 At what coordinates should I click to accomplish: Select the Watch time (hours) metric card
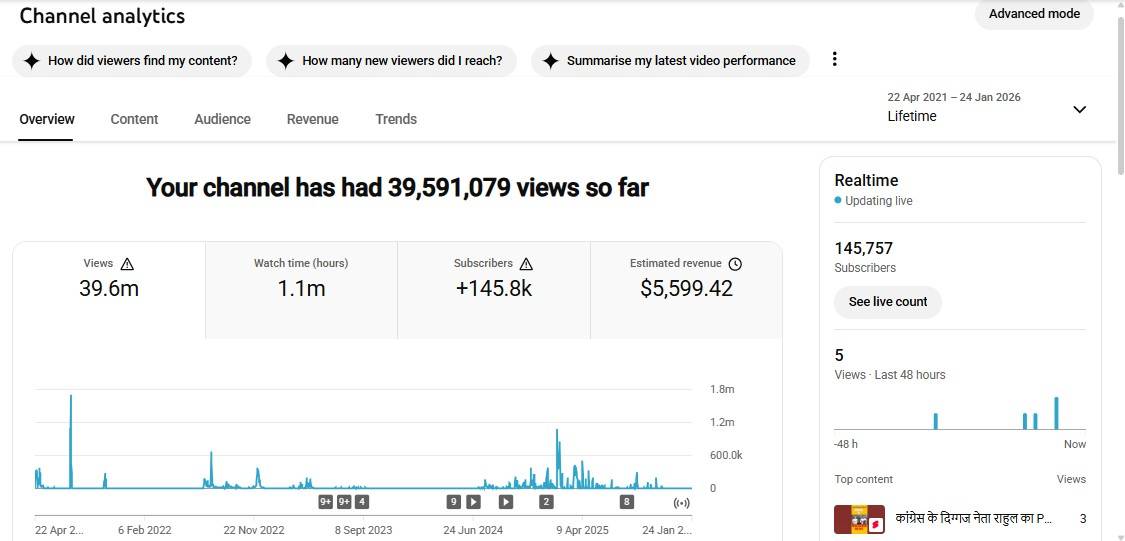[301, 289]
